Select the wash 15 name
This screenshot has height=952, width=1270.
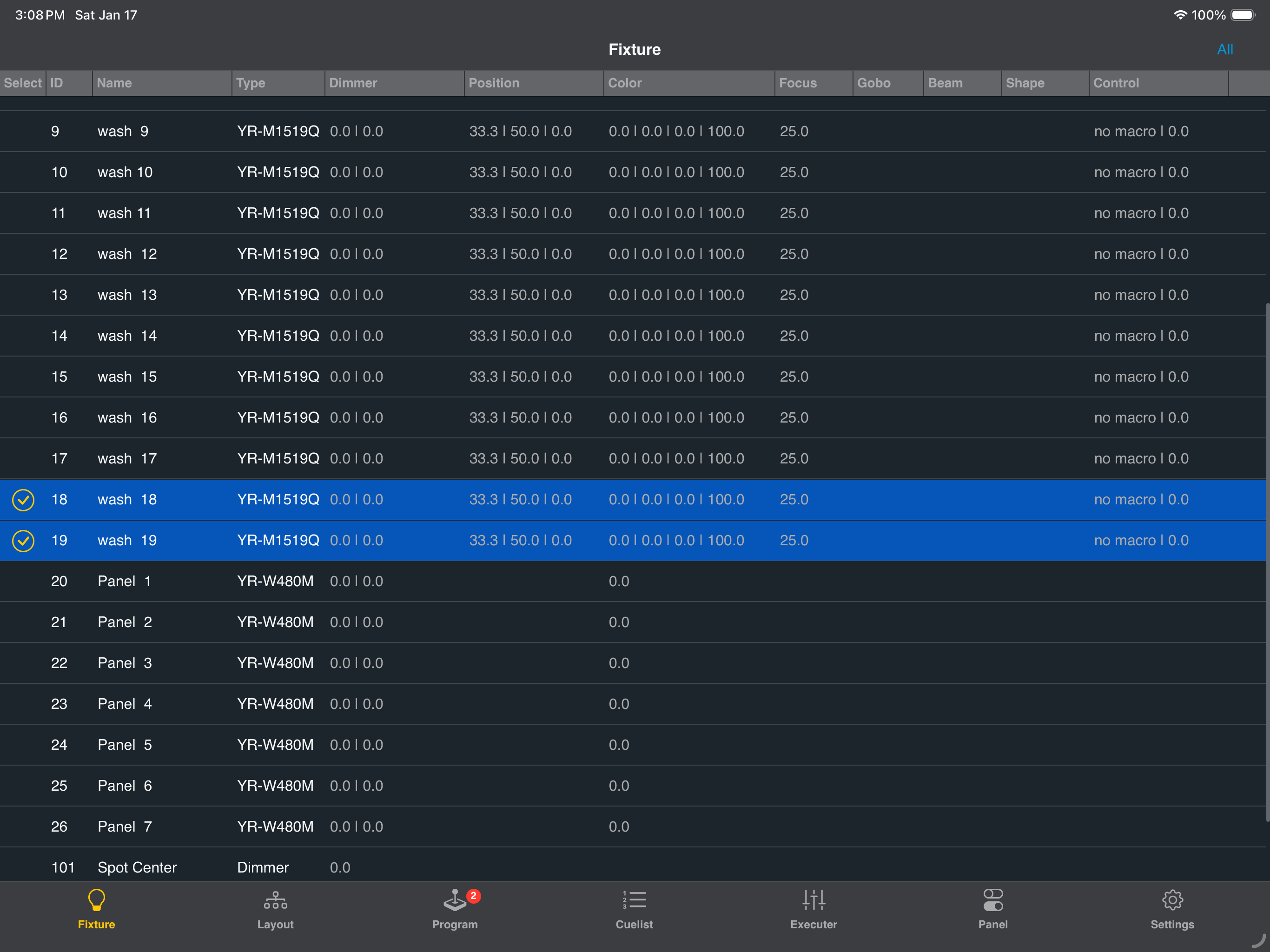(x=127, y=377)
